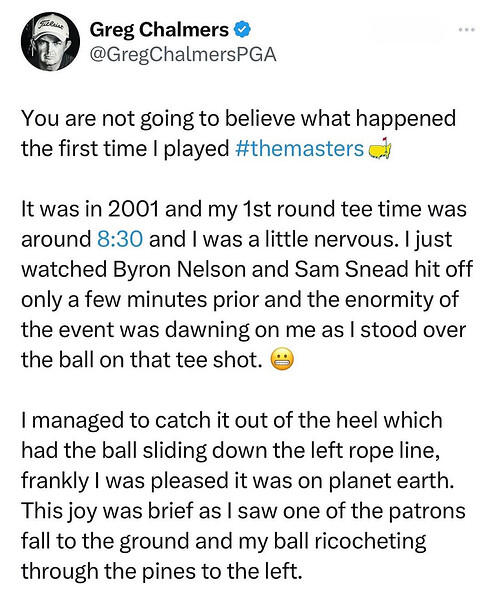
Task: Click the 8:30 time link
Action: click(120, 240)
